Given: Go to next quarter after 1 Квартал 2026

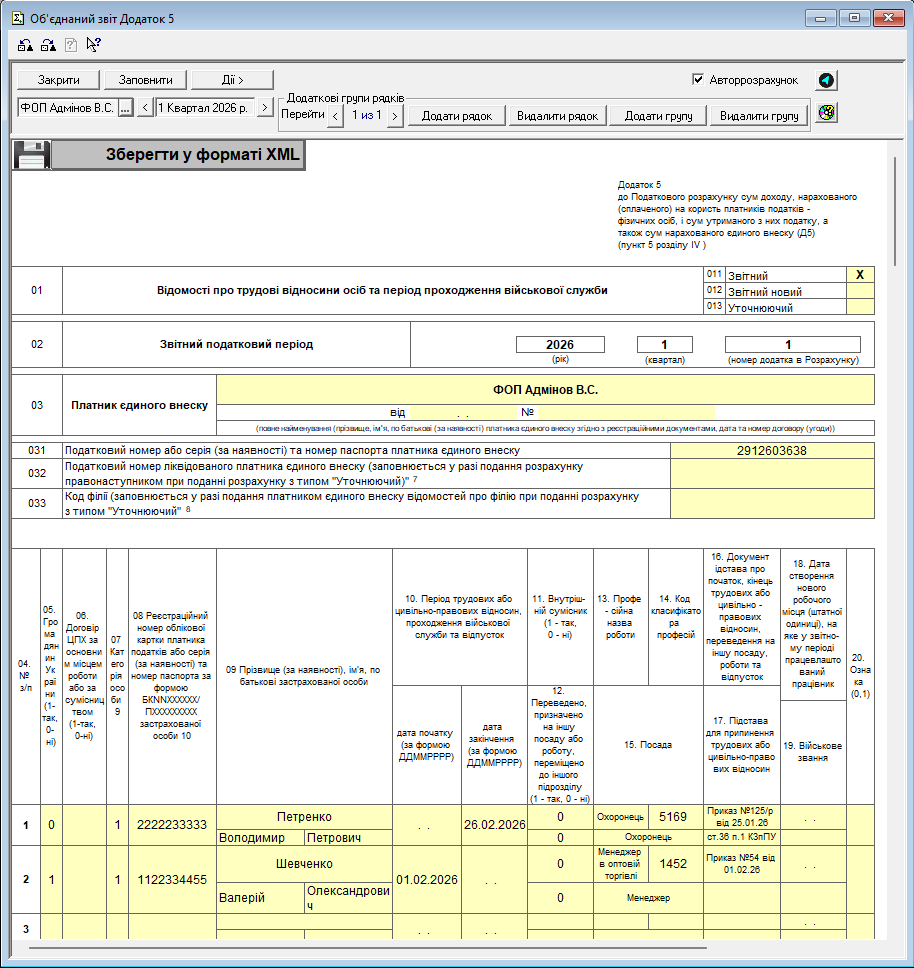Looking at the screenshot, I should (265, 107).
